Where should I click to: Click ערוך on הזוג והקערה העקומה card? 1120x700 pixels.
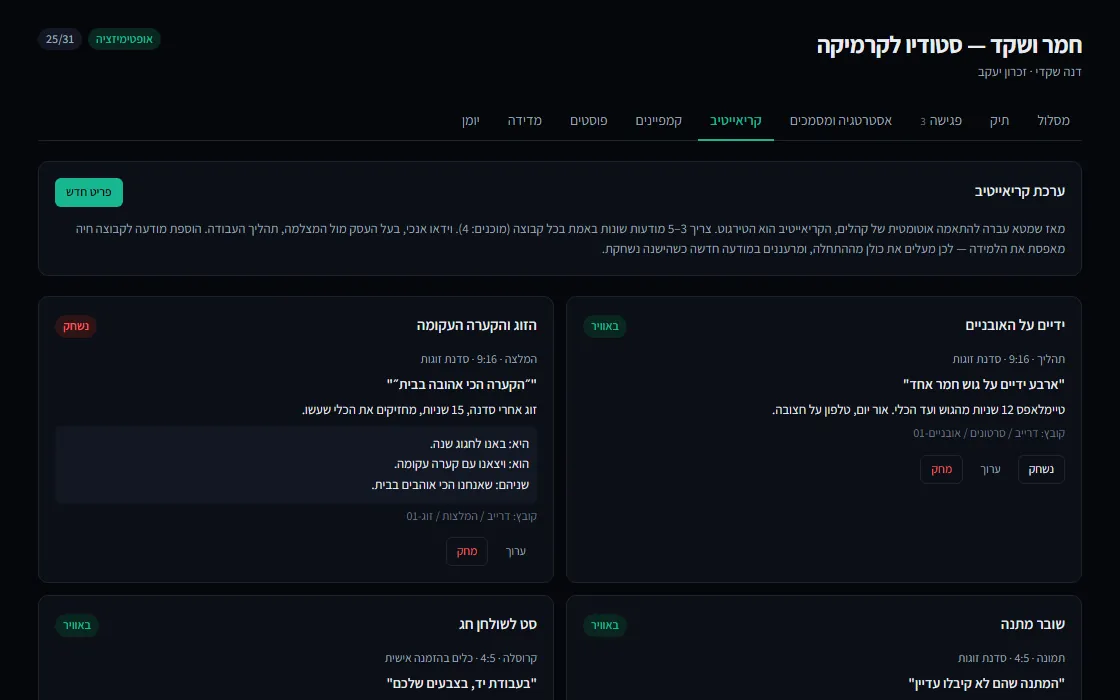pyautogui.click(x=516, y=551)
